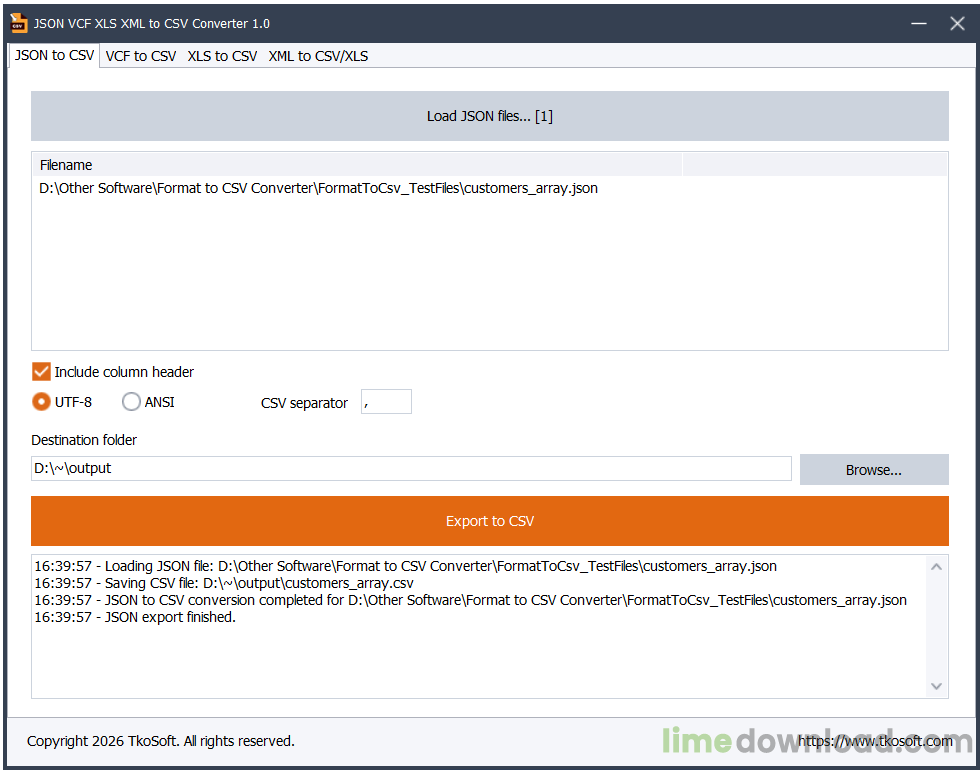Viewport: 980px width, 772px height.
Task: Click log line 'Loading JSON file'
Action: click(405, 566)
